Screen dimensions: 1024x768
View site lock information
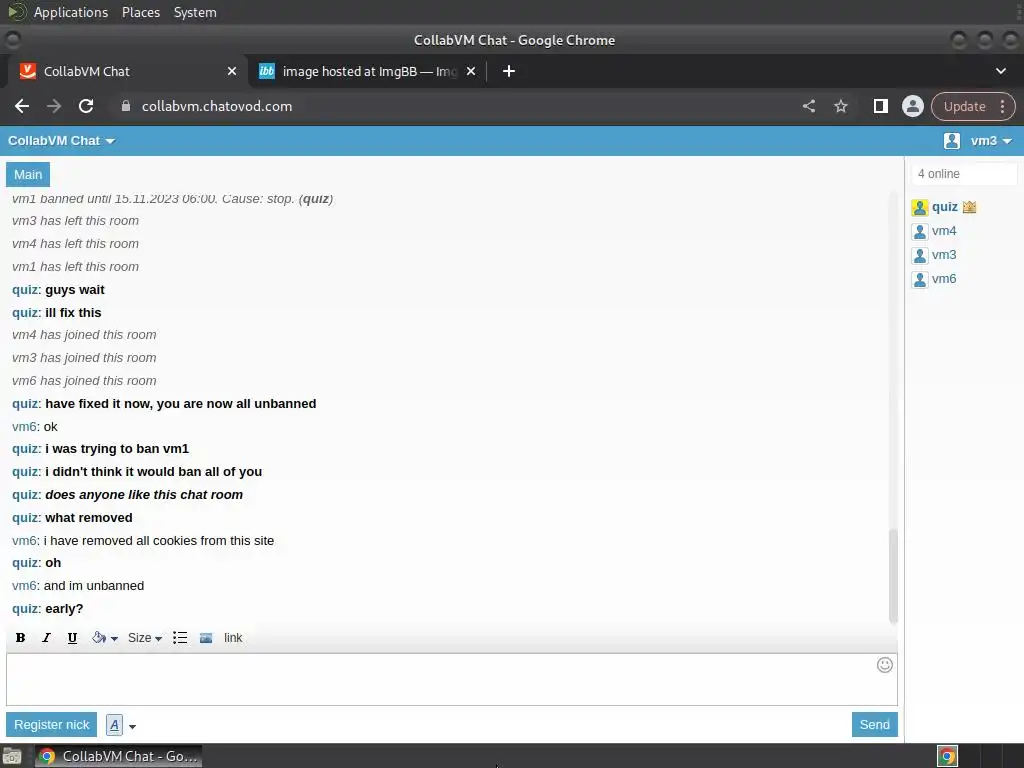126,106
